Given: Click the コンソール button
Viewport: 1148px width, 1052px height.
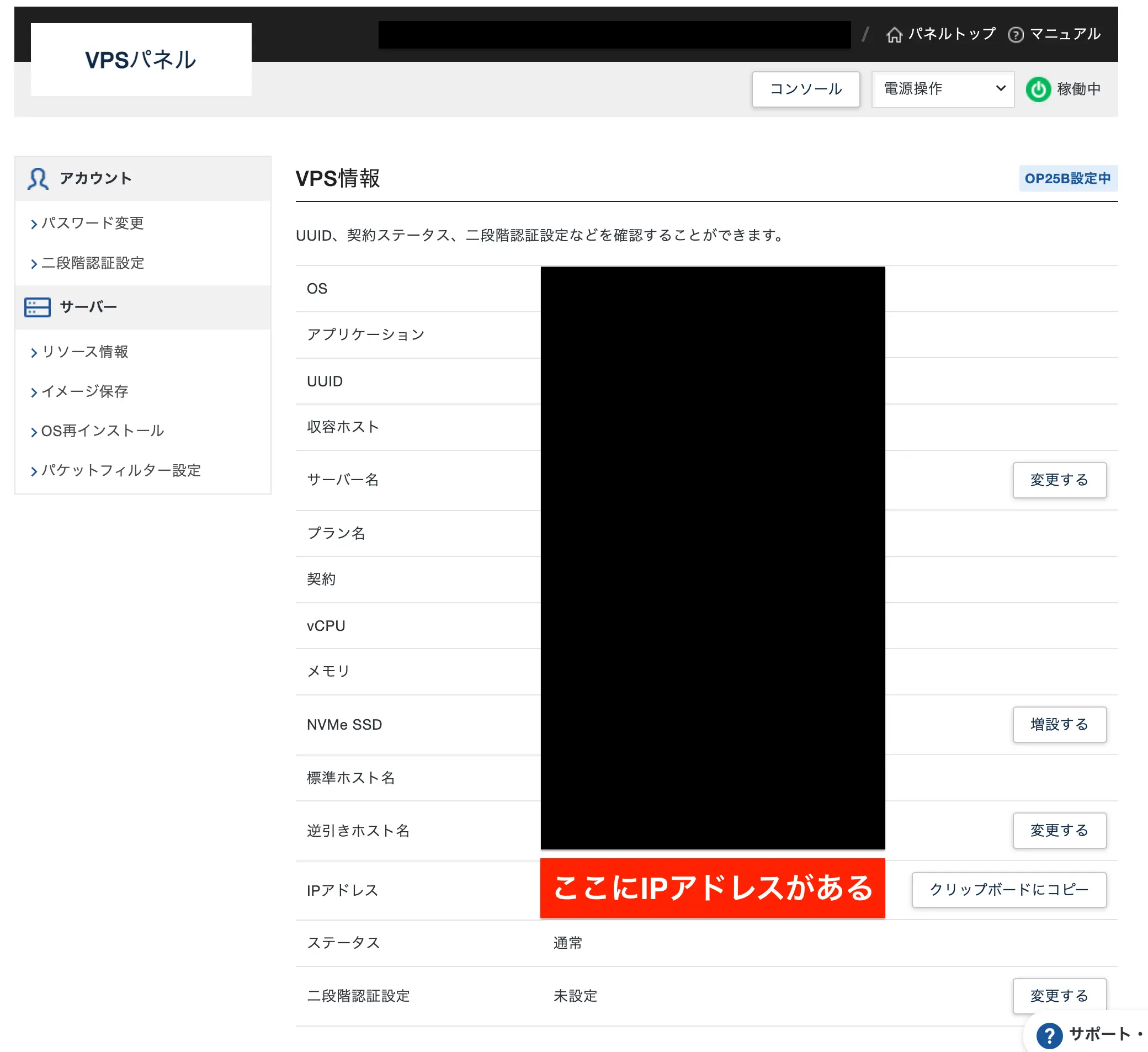Looking at the screenshot, I should [805, 89].
